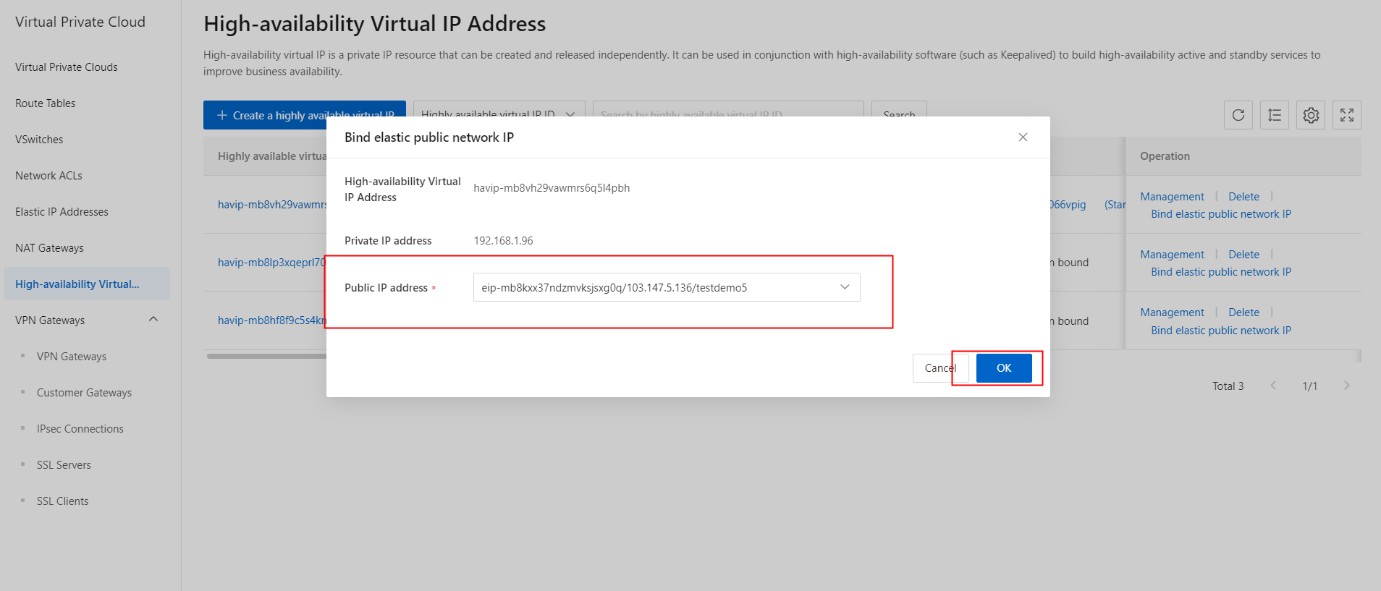Click the refresh icon above the table
This screenshot has width=1381, height=591.
pos(1238,115)
